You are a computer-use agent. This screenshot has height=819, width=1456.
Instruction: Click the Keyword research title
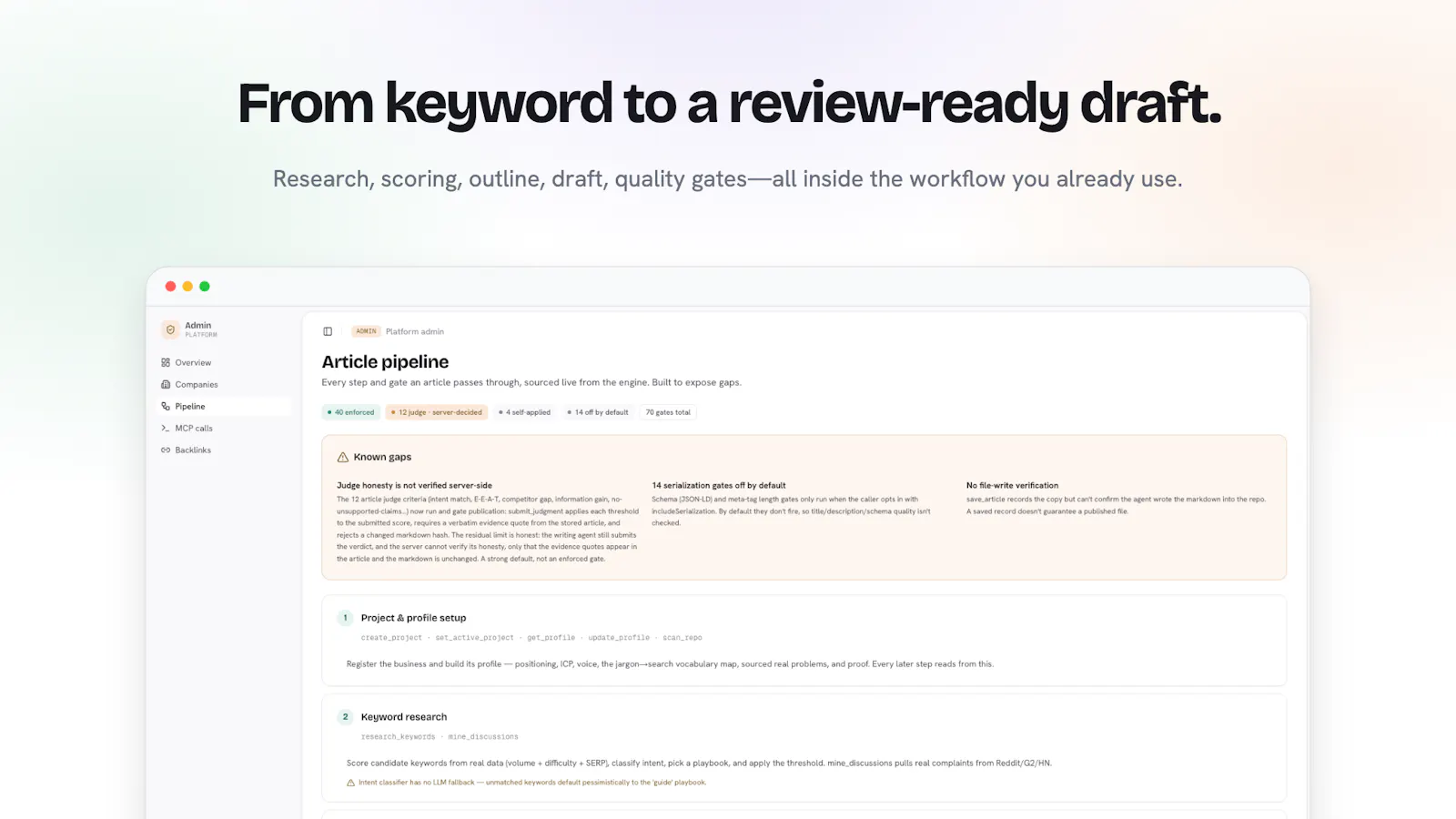click(404, 717)
